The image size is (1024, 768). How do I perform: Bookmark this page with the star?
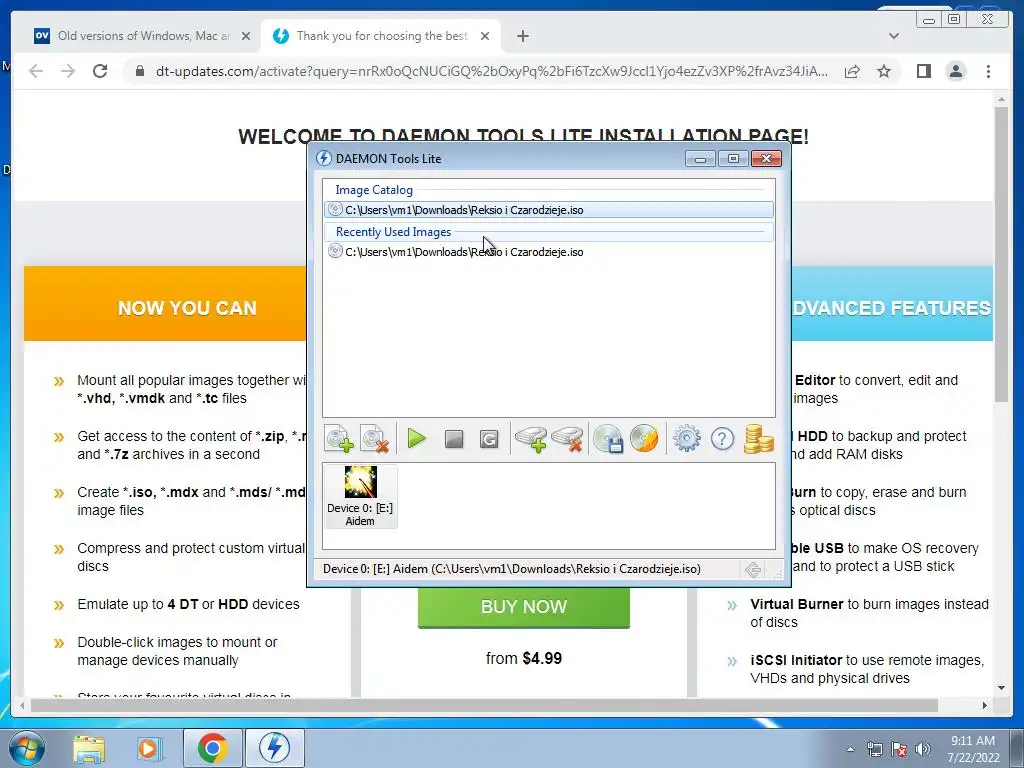(x=884, y=71)
